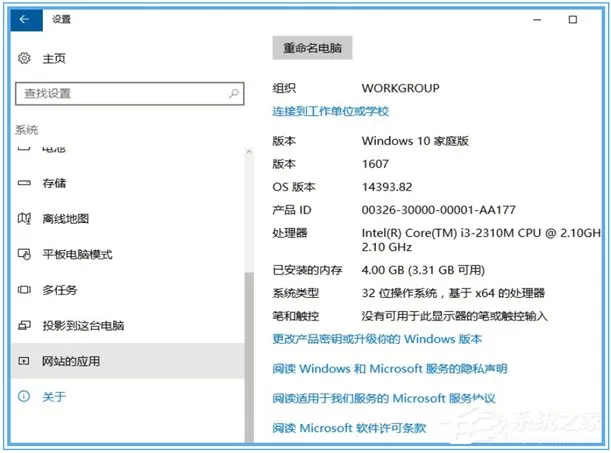This screenshot has height=453, width=611.
Task: Focus the 查找设置 search field
Action: (130, 93)
